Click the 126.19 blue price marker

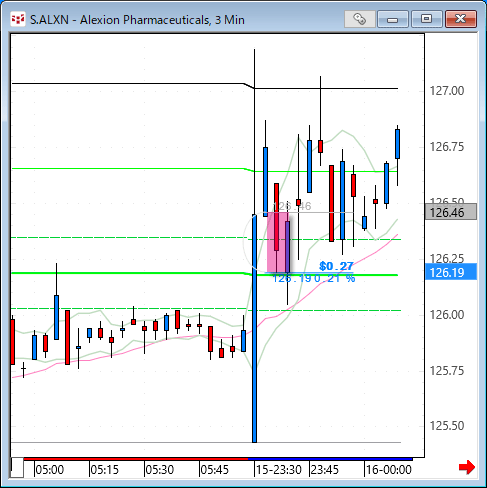point(451,272)
